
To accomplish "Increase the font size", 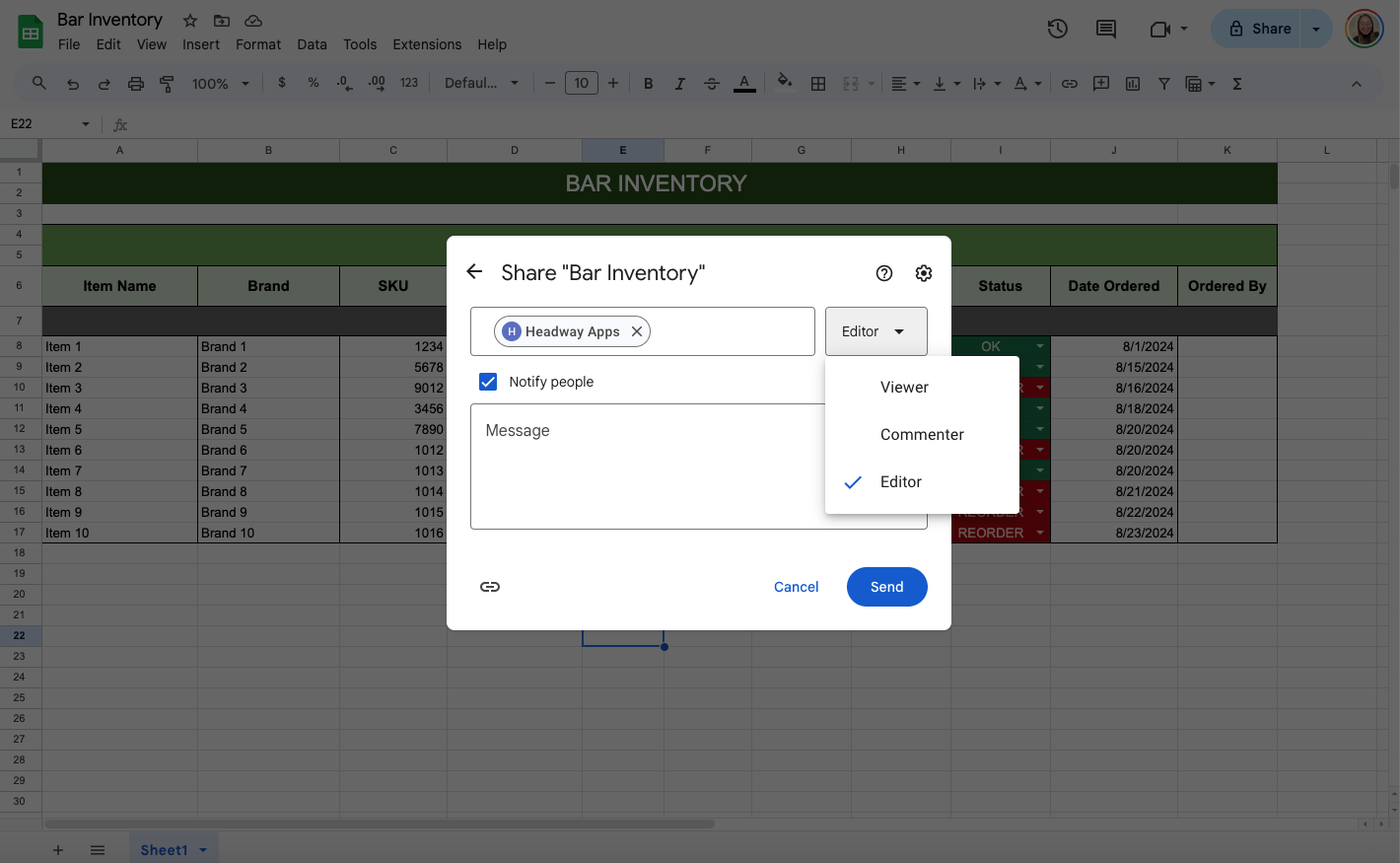I will [x=613, y=84].
